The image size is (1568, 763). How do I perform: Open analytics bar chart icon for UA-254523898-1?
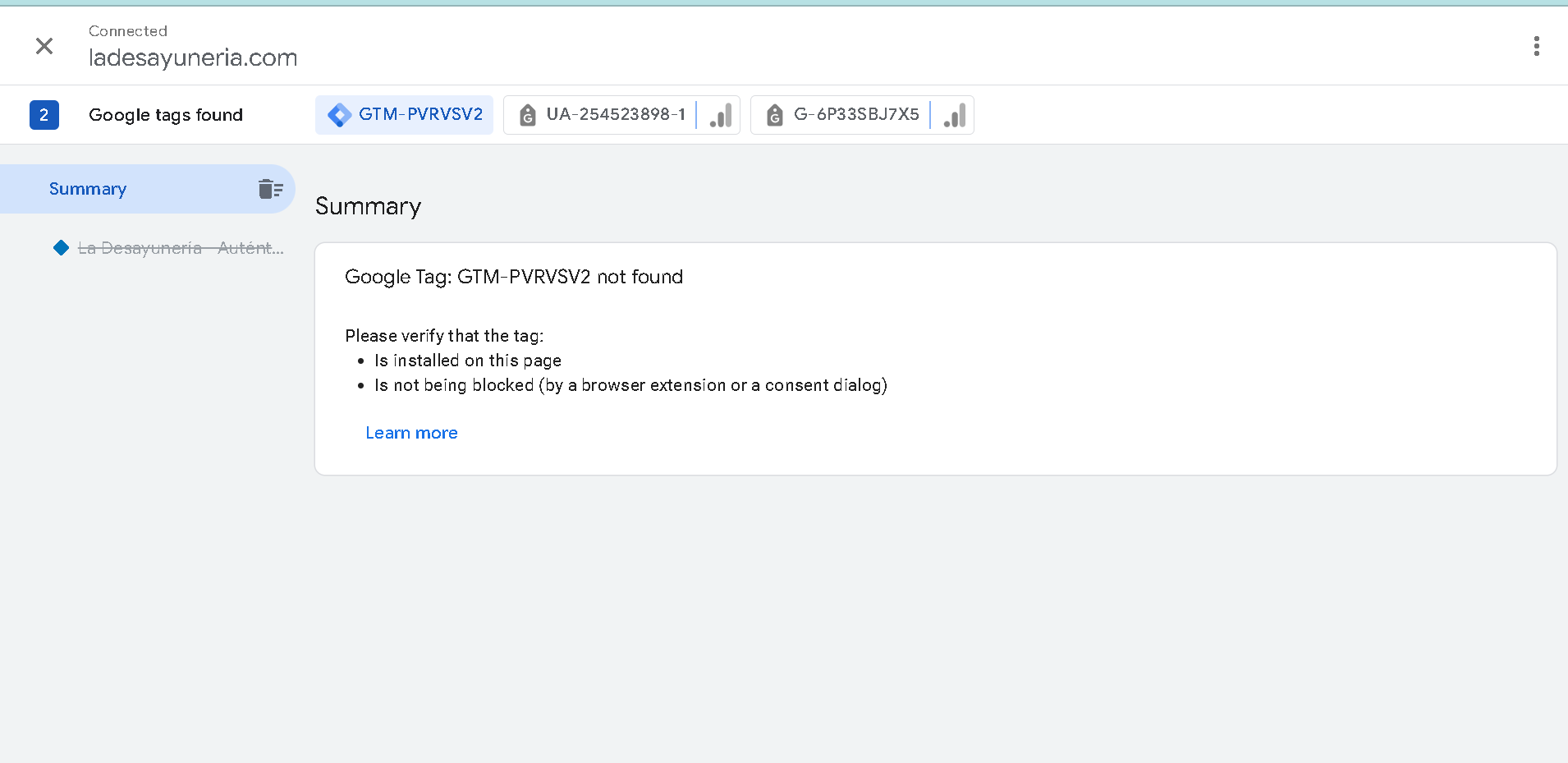pyautogui.click(x=720, y=115)
